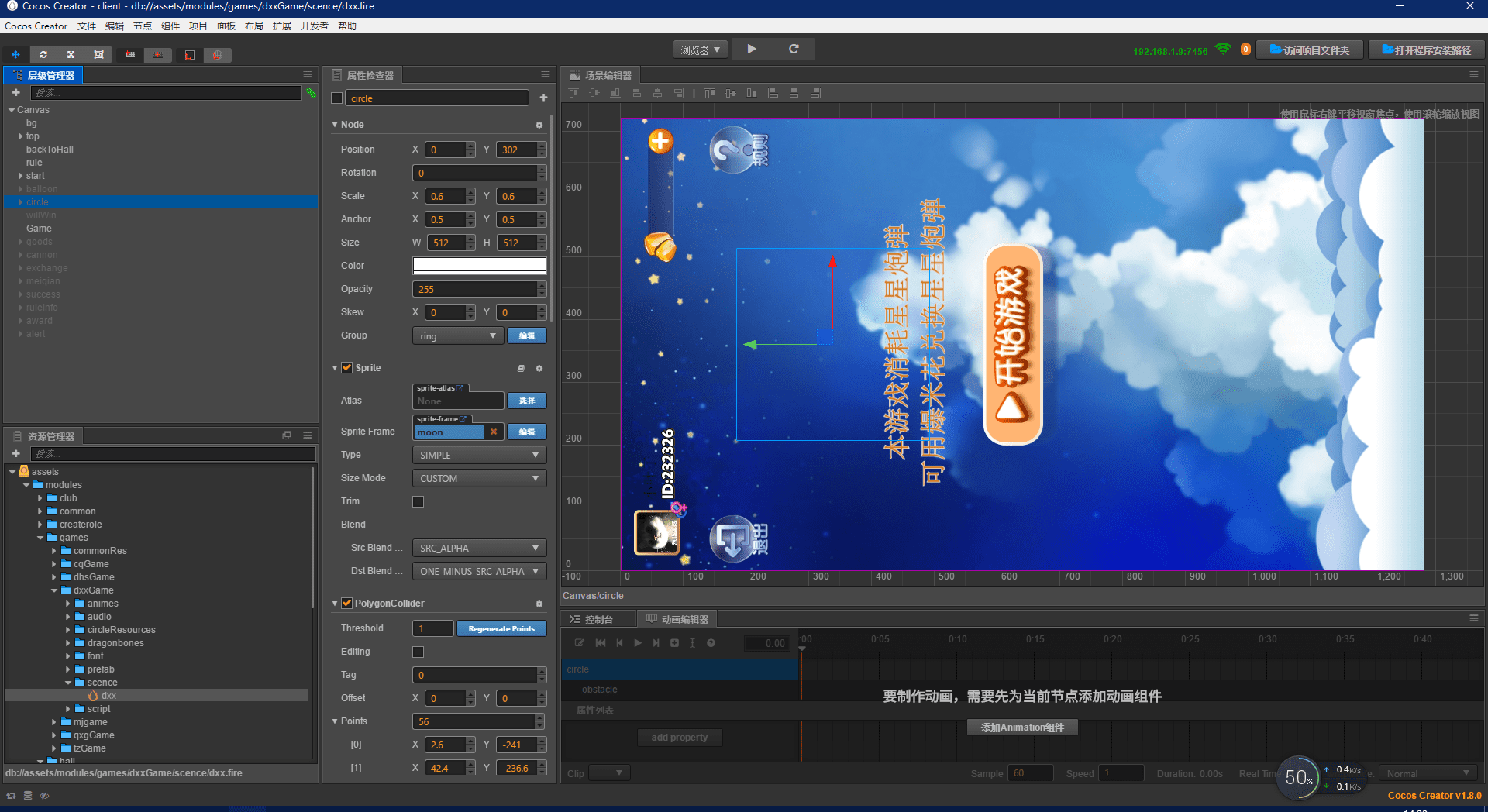Viewport: 1488px width, 812px height.
Task: Switch to the 动画编辑器 tab
Action: coord(677,619)
